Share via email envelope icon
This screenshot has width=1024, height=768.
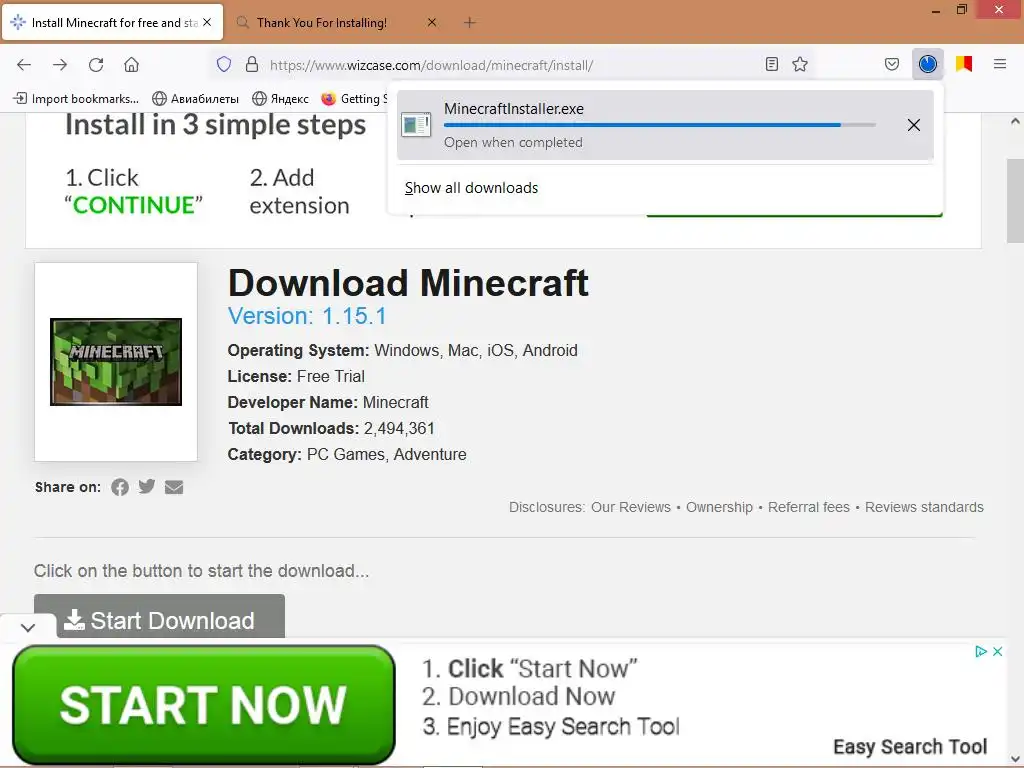click(174, 487)
